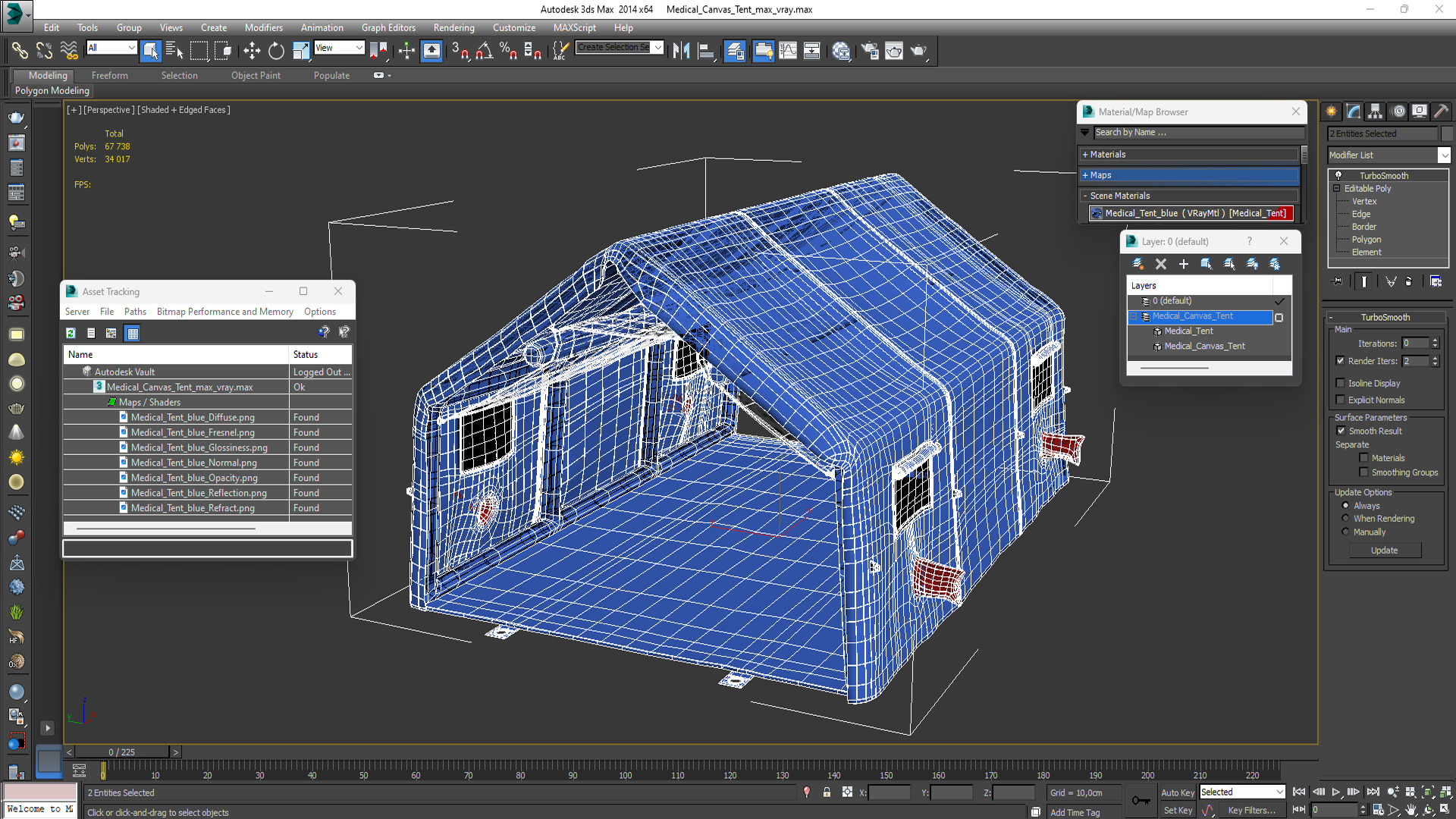Open the key mode Selected dropdown
This screenshot has height=819, width=1456.
(1242, 792)
